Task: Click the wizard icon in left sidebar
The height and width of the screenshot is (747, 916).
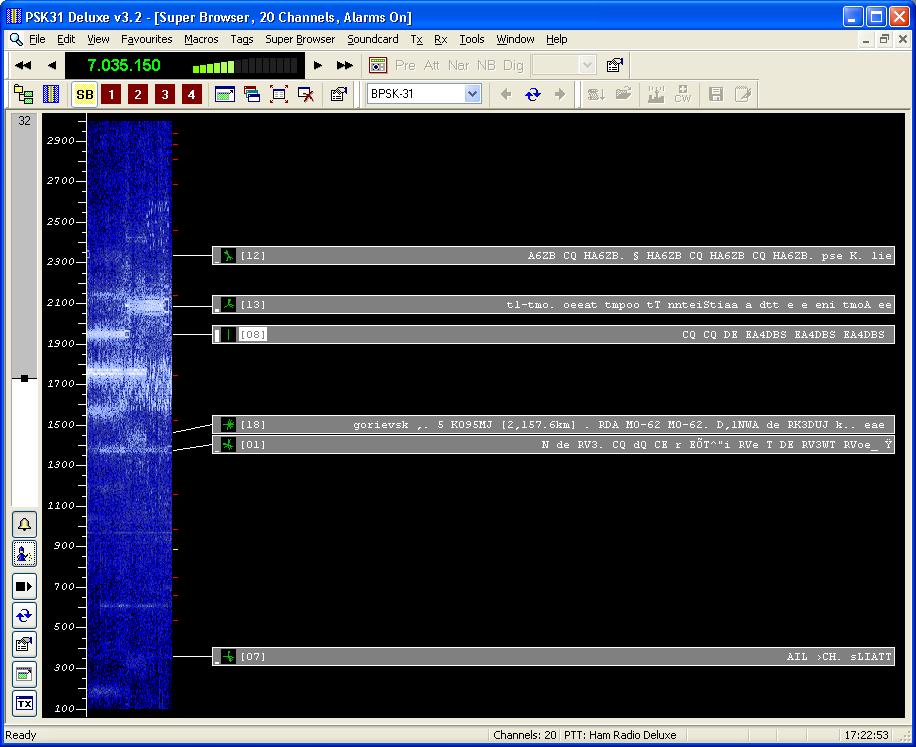Action: pos(24,554)
